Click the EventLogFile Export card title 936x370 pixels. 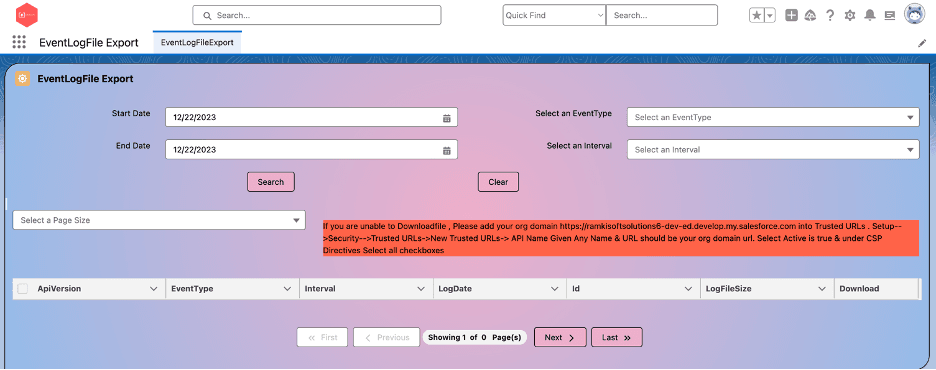pos(85,78)
